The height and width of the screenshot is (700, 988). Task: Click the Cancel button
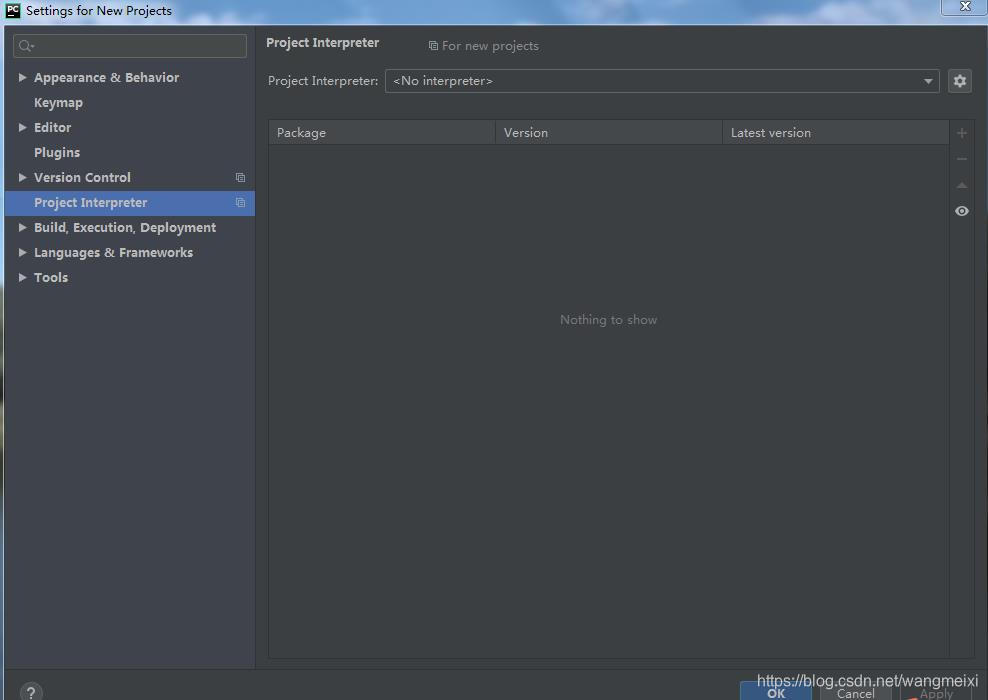click(x=855, y=692)
